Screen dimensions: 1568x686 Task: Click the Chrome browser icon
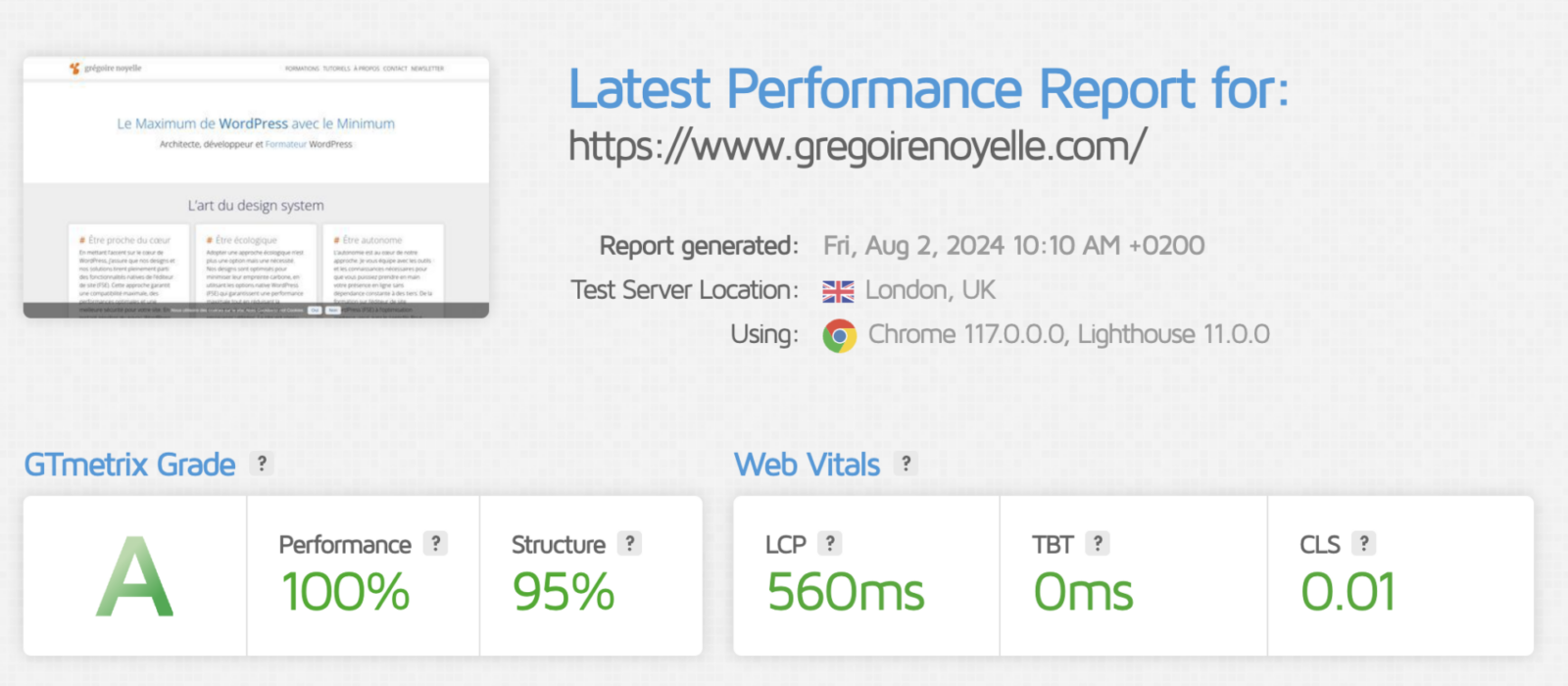click(x=839, y=336)
